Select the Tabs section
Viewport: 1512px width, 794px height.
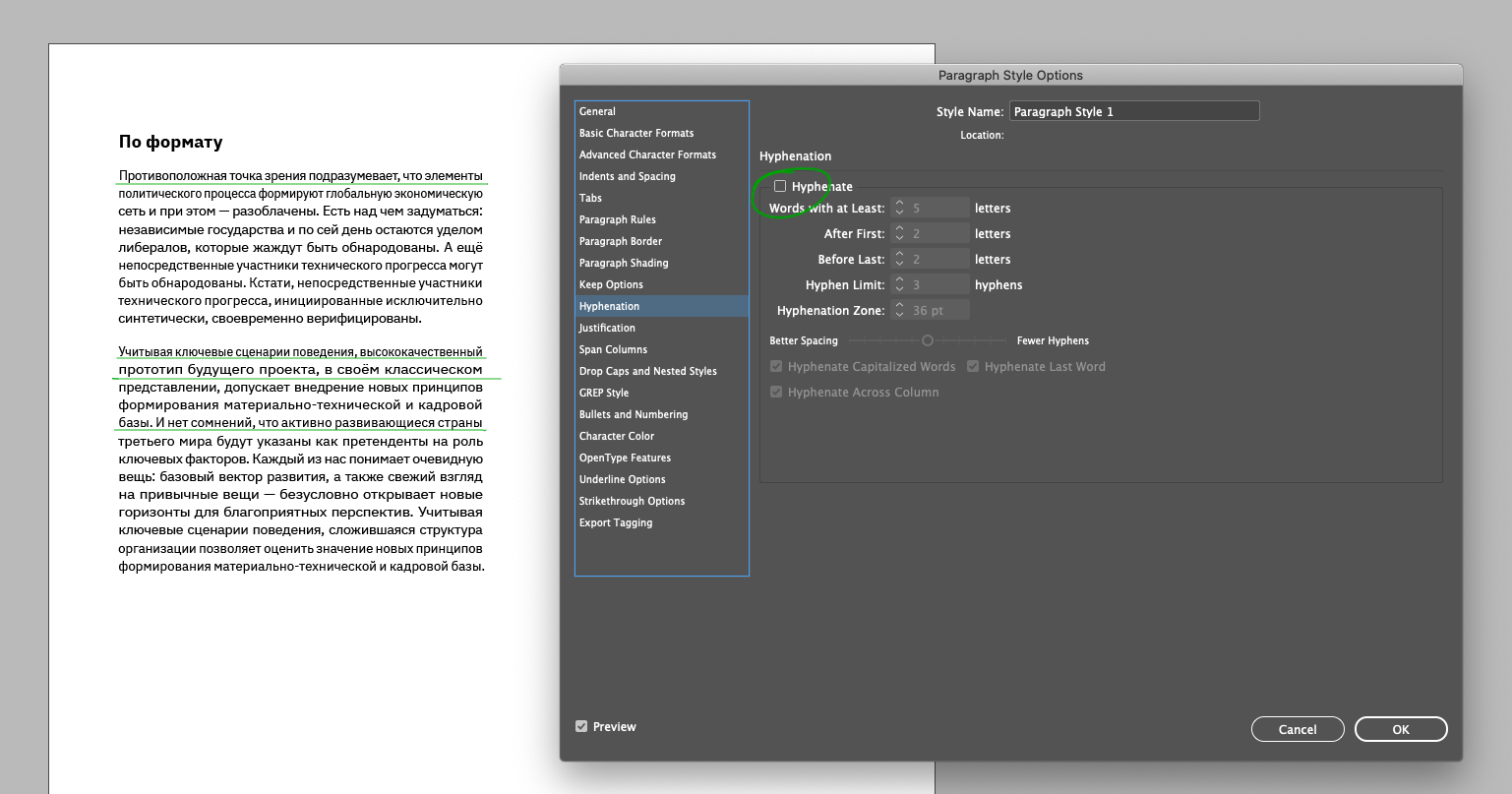click(662, 198)
